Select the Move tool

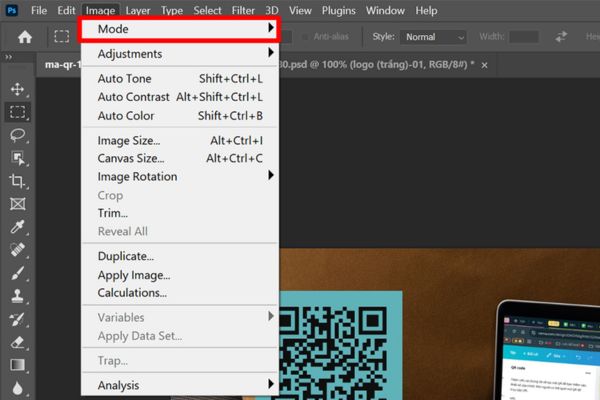17,89
